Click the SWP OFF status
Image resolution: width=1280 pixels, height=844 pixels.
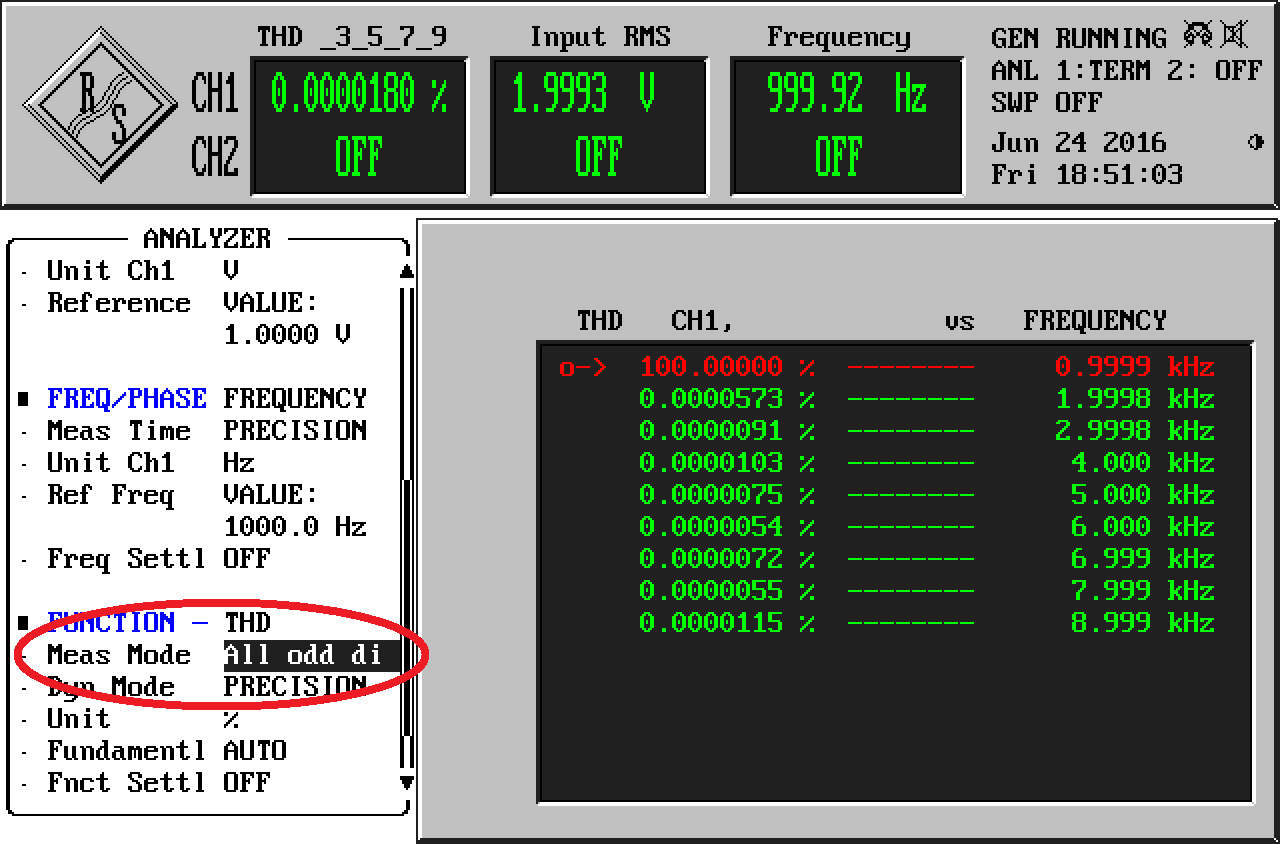pos(1047,102)
